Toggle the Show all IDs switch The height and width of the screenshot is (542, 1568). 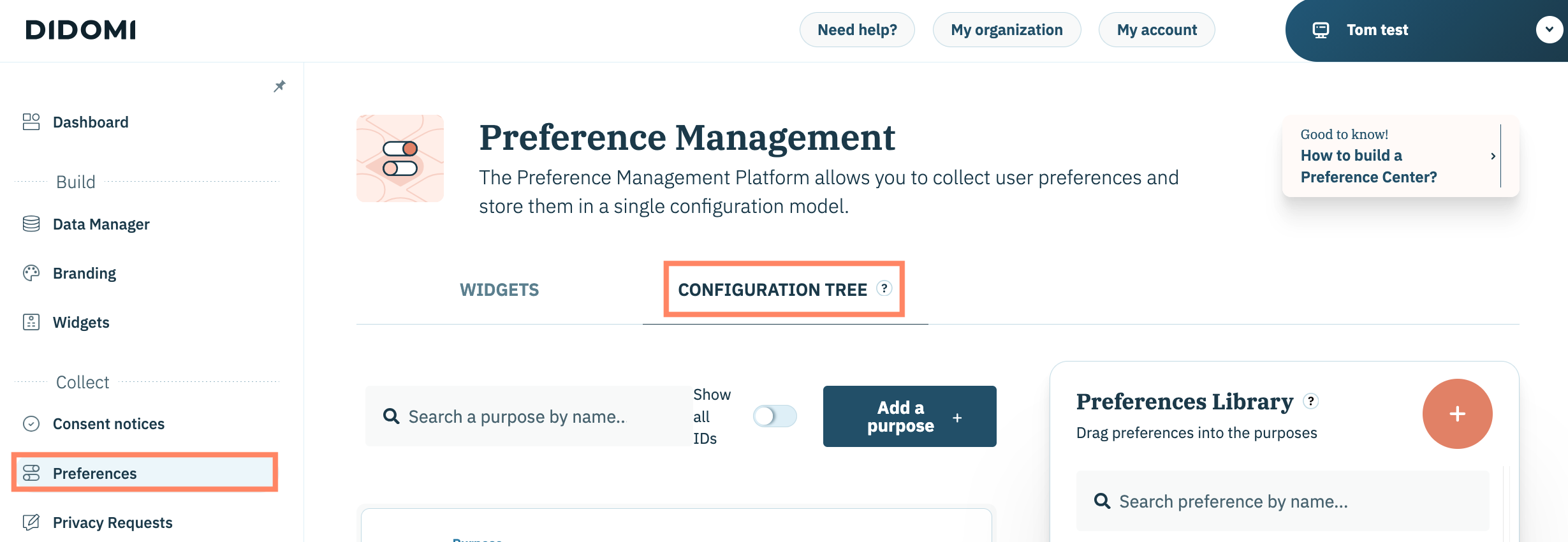click(x=774, y=416)
